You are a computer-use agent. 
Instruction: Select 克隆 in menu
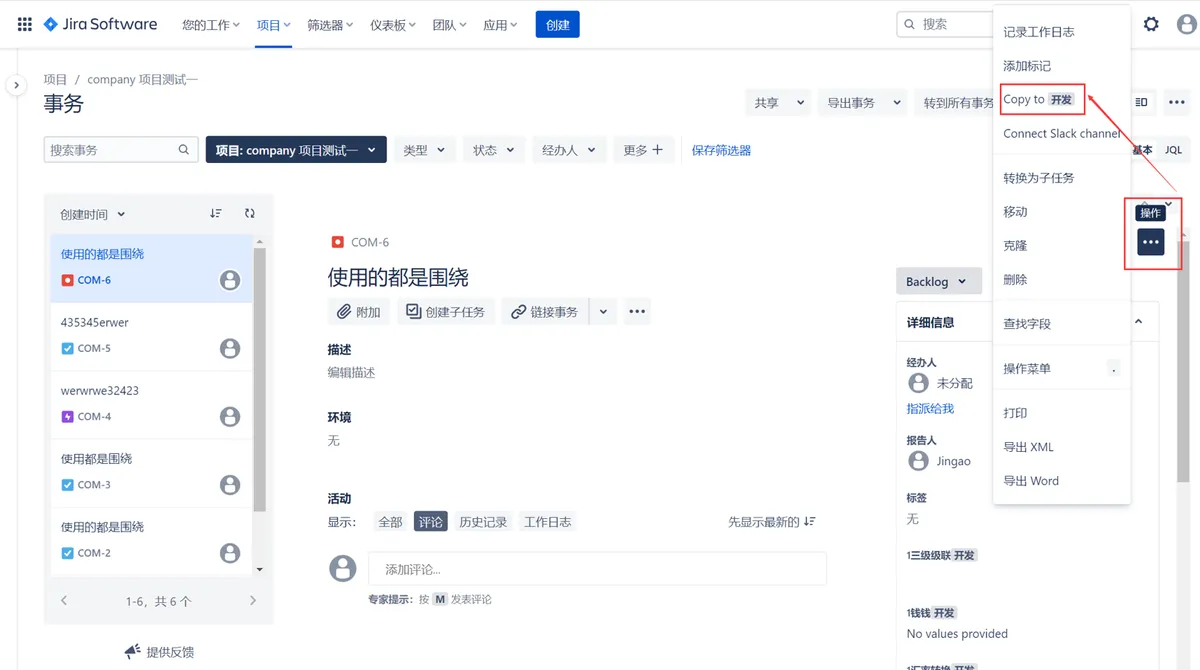[1061, 246]
